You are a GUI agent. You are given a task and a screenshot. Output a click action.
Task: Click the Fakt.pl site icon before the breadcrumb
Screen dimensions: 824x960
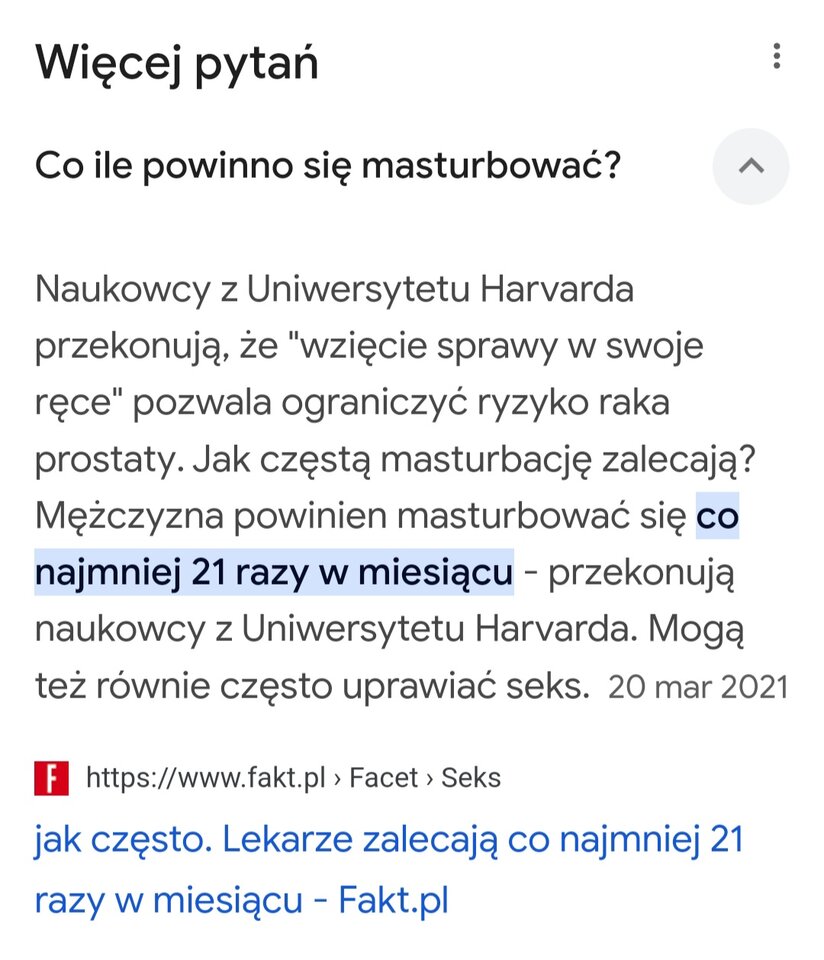(x=53, y=775)
